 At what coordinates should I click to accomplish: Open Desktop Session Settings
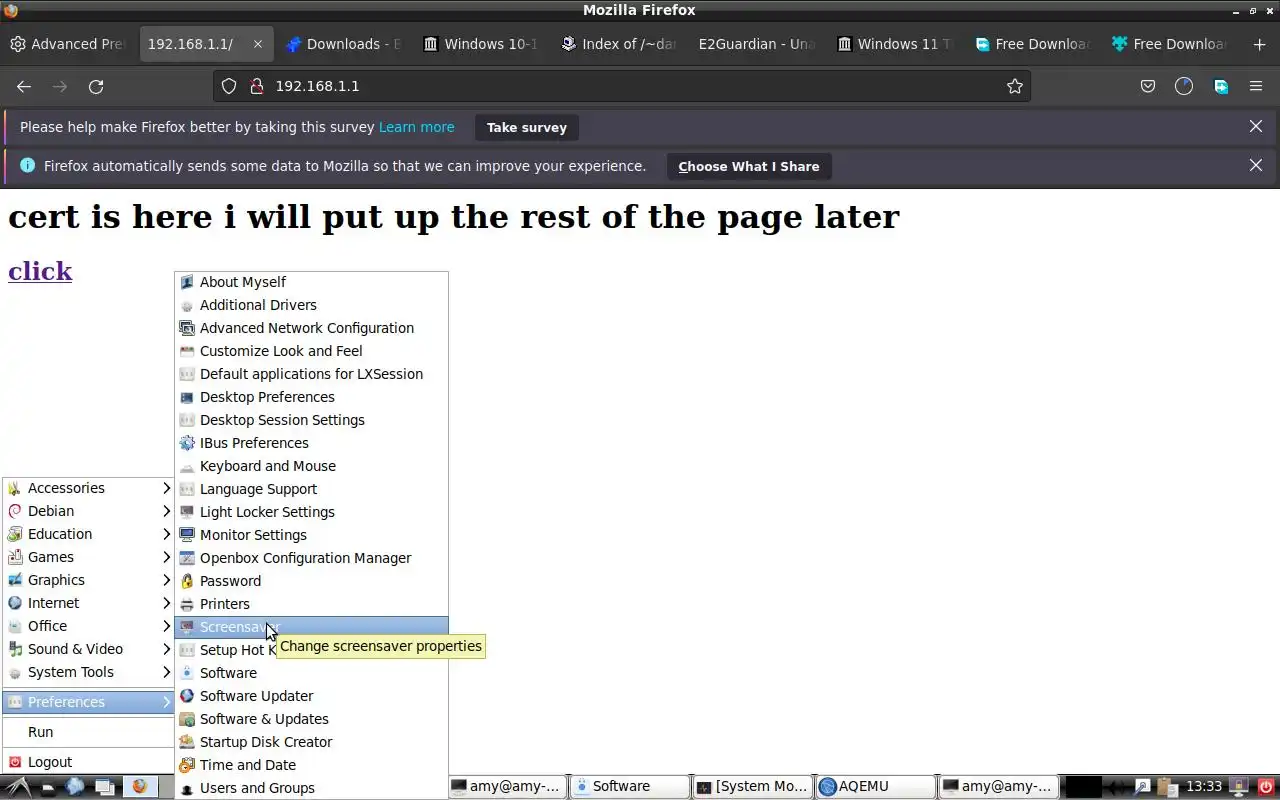point(312,420)
